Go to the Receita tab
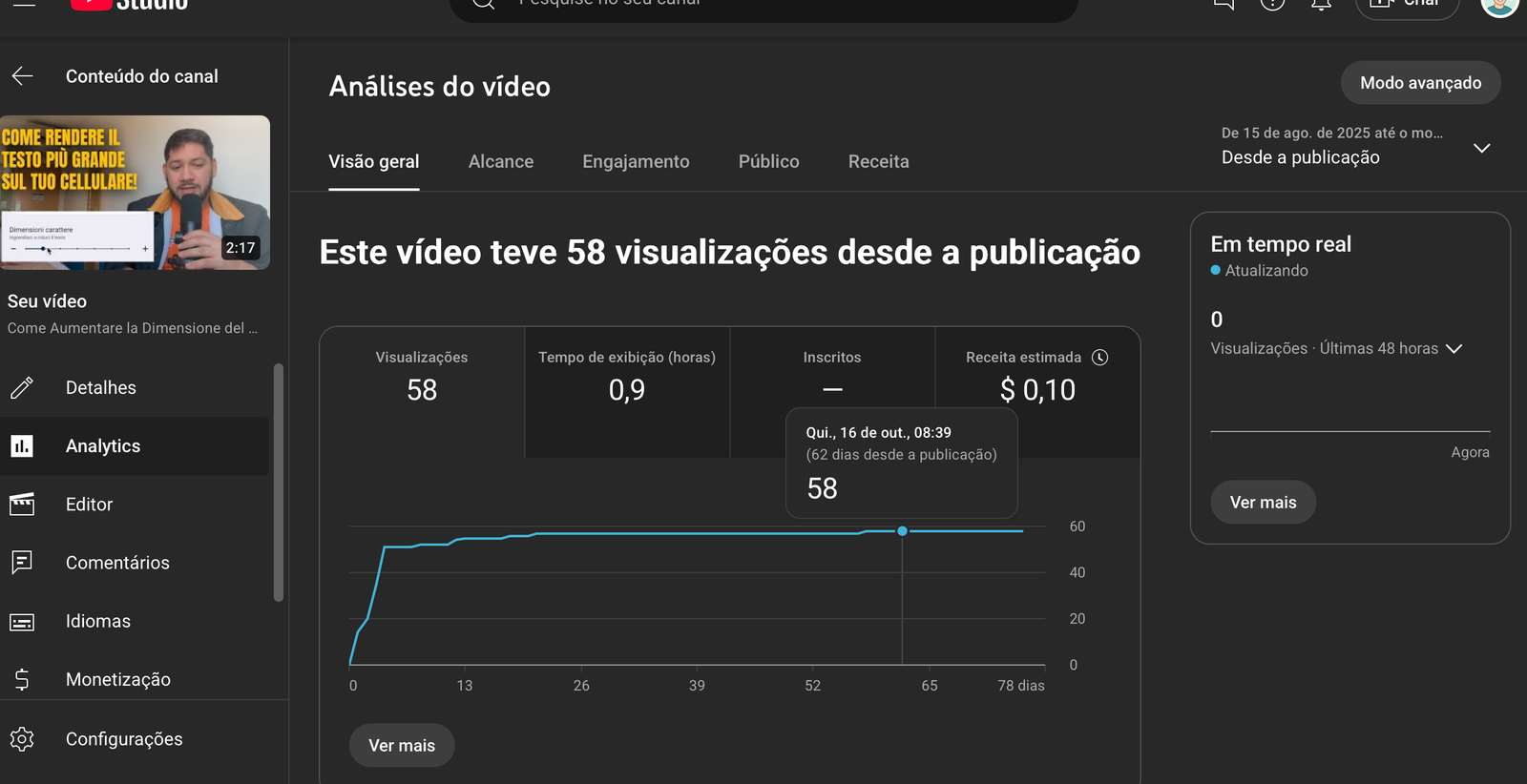This screenshot has width=1527, height=784. pyautogui.click(x=879, y=162)
